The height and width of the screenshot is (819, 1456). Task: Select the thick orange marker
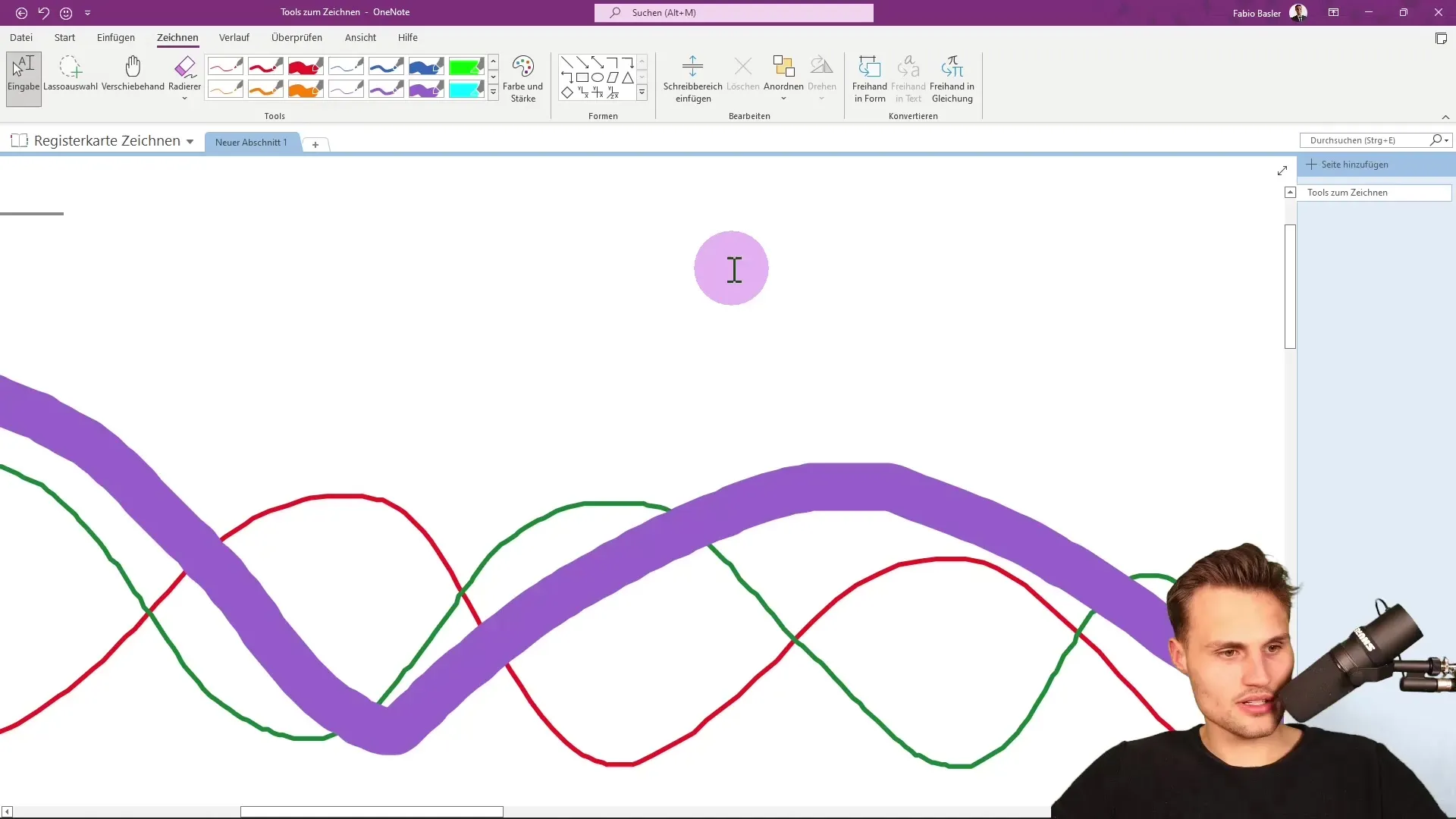(306, 89)
